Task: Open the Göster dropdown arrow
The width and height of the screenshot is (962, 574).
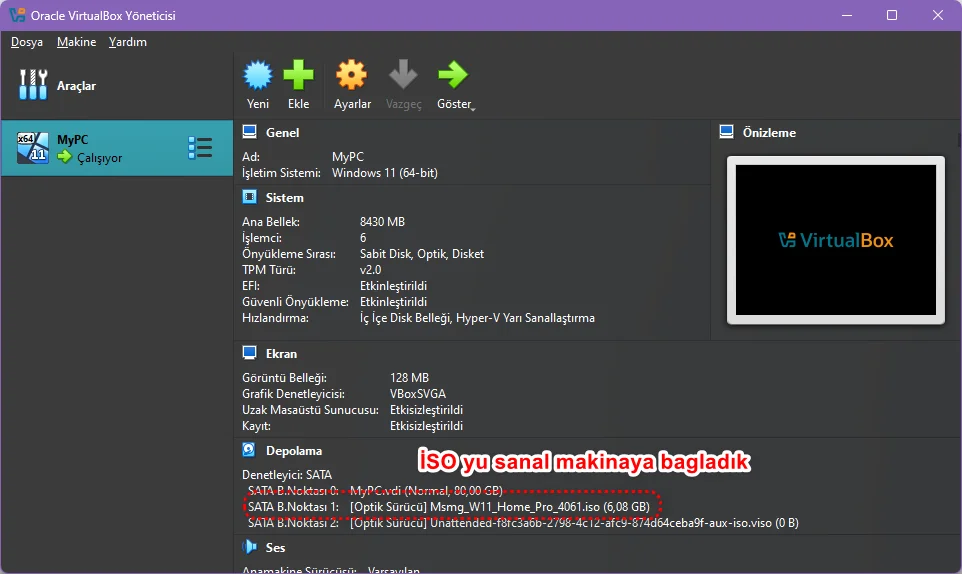Action: (x=473, y=108)
